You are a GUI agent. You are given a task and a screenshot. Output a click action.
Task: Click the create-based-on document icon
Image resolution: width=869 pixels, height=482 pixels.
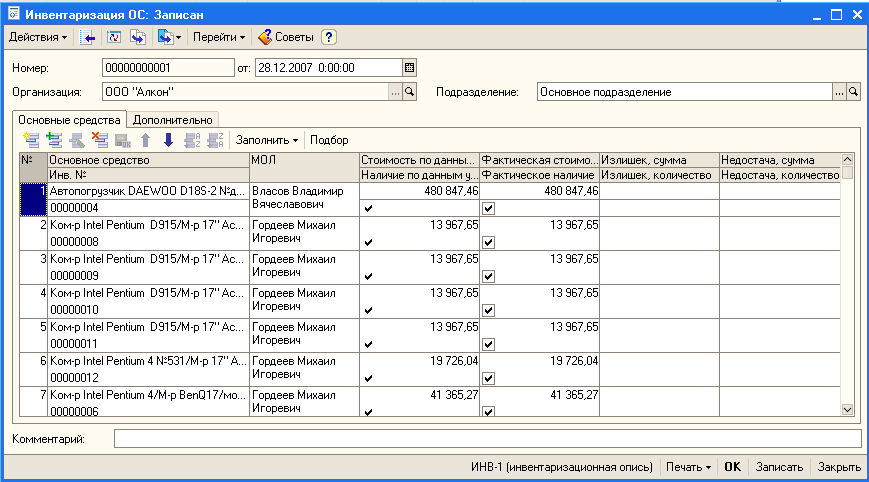(165, 37)
